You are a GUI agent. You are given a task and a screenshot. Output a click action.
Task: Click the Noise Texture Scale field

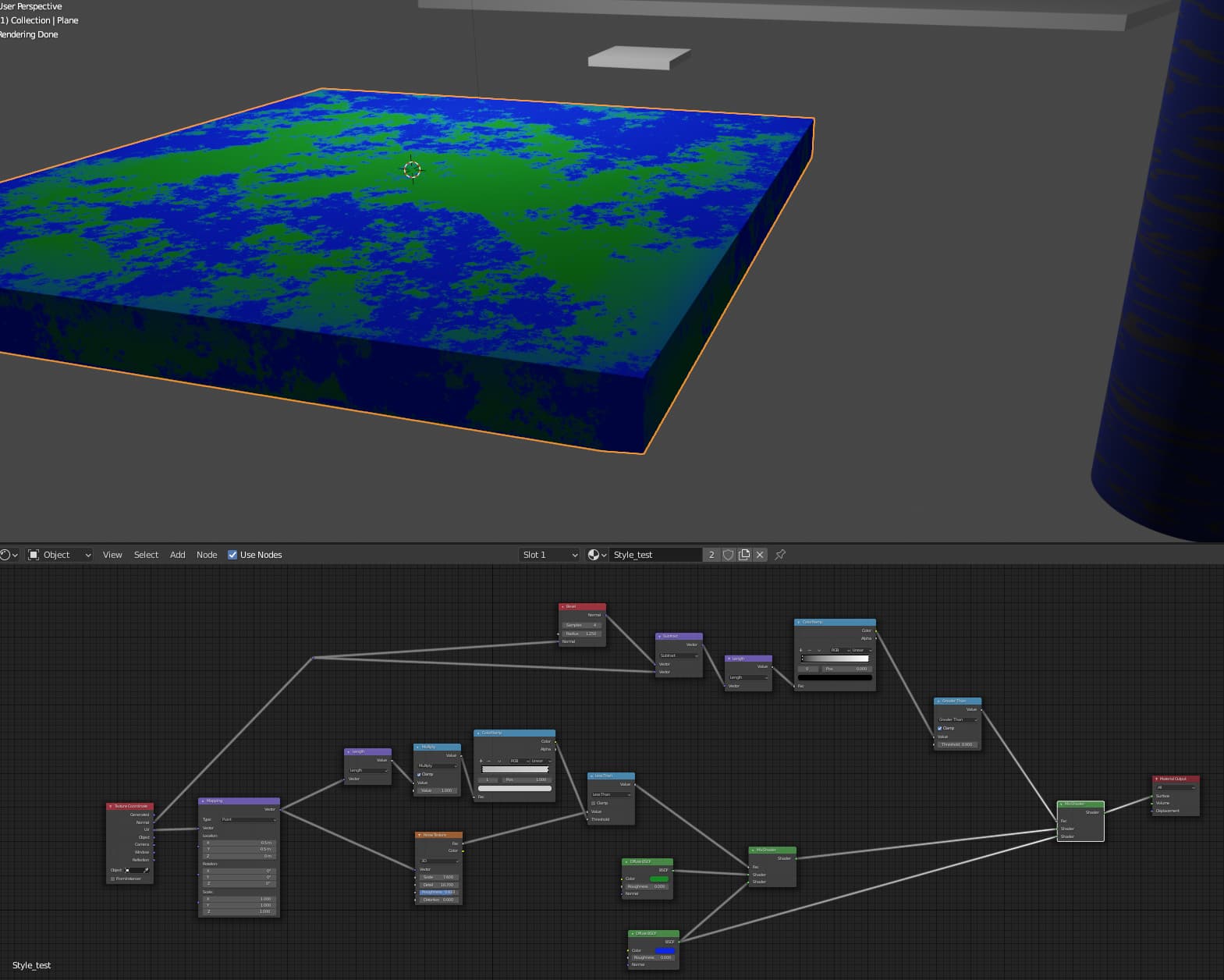(x=438, y=877)
